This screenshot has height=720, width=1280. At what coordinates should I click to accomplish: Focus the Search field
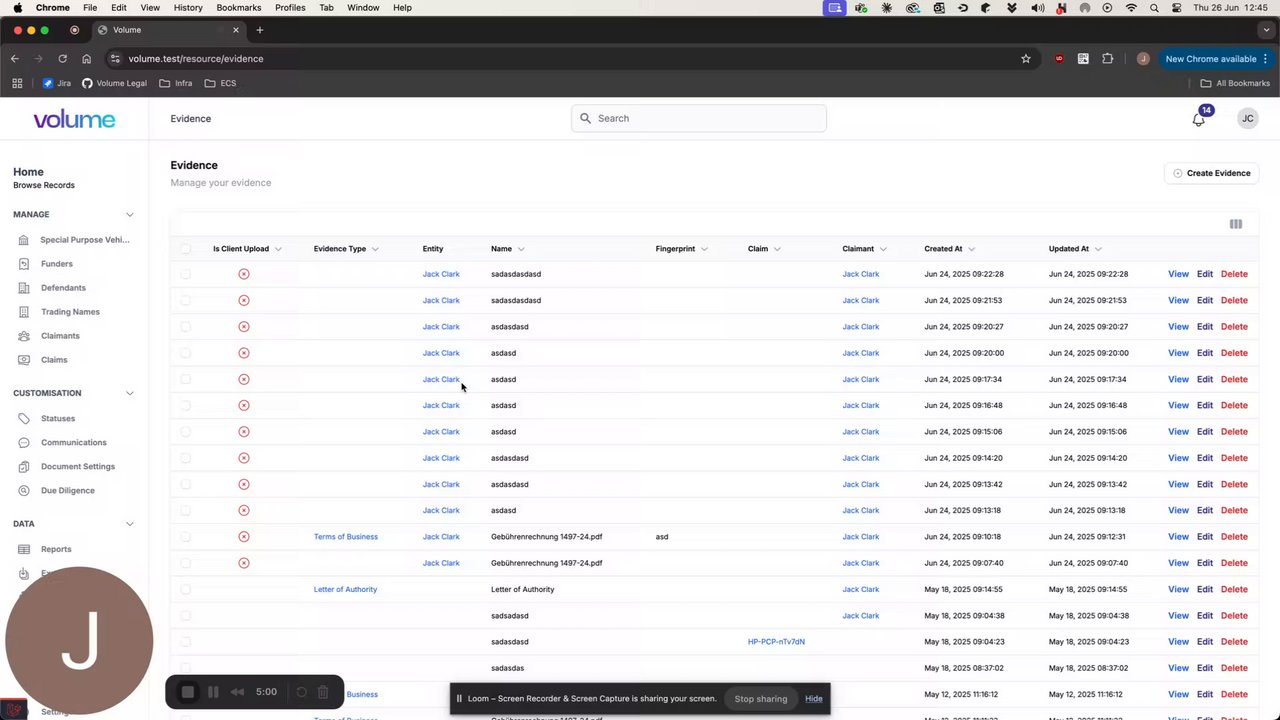[699, 119]
